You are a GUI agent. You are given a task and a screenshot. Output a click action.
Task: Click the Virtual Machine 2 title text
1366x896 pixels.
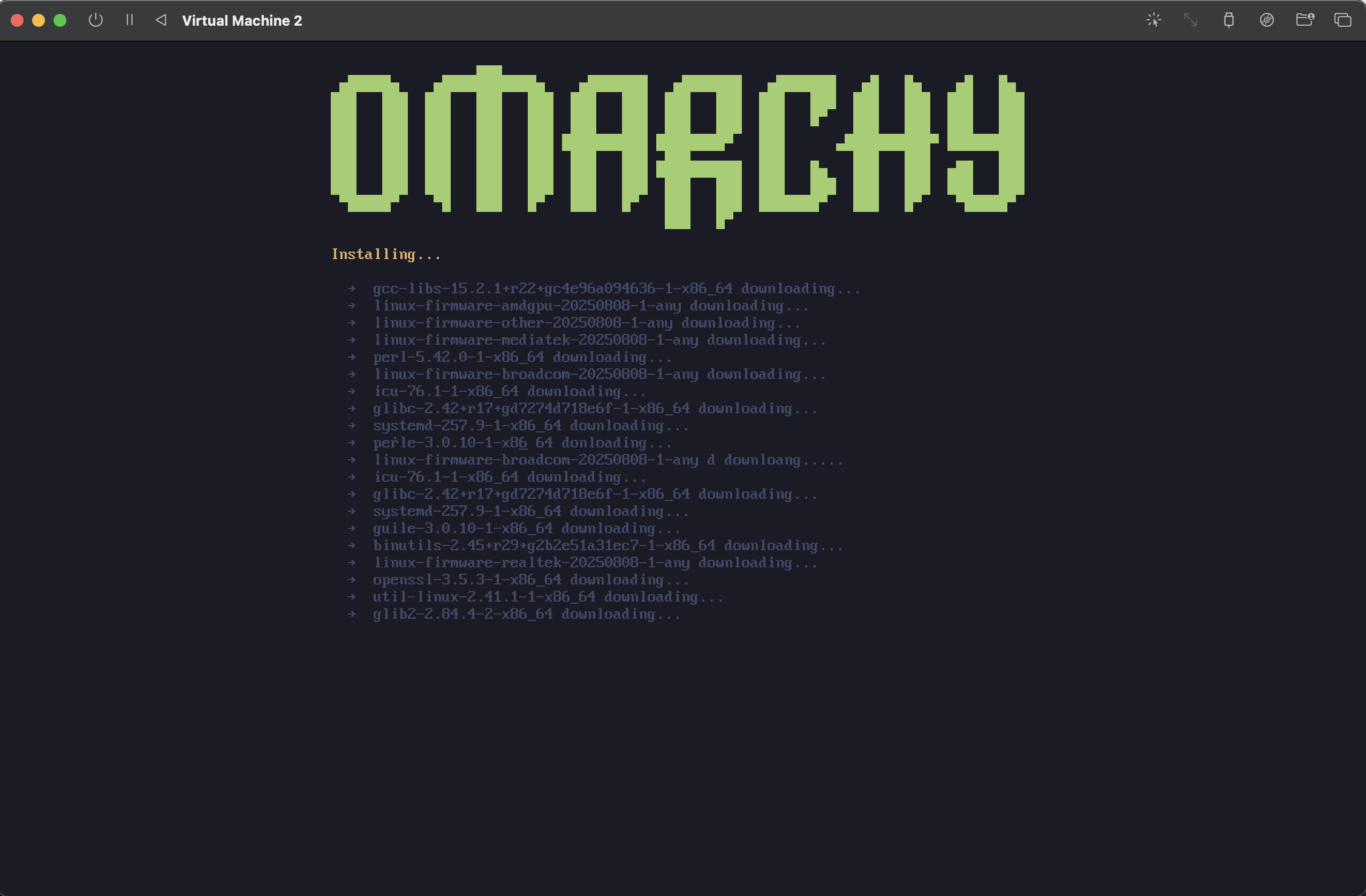click(241, 21)
